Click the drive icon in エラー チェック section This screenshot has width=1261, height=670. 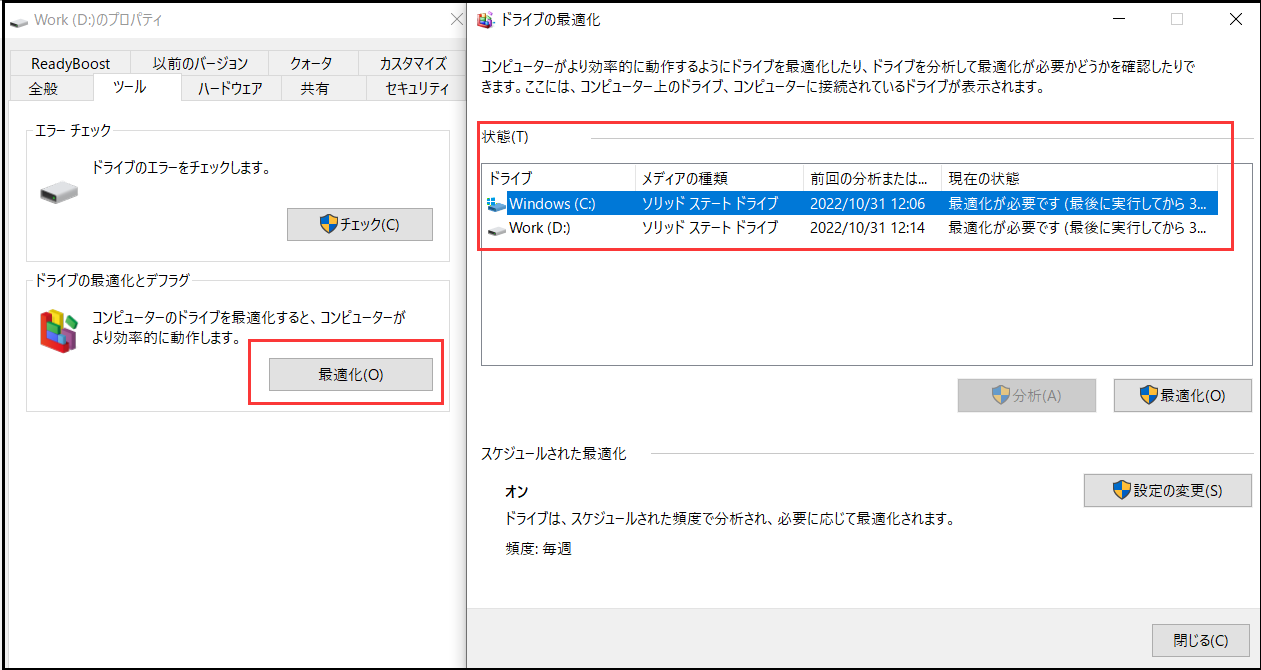(58, 189)
